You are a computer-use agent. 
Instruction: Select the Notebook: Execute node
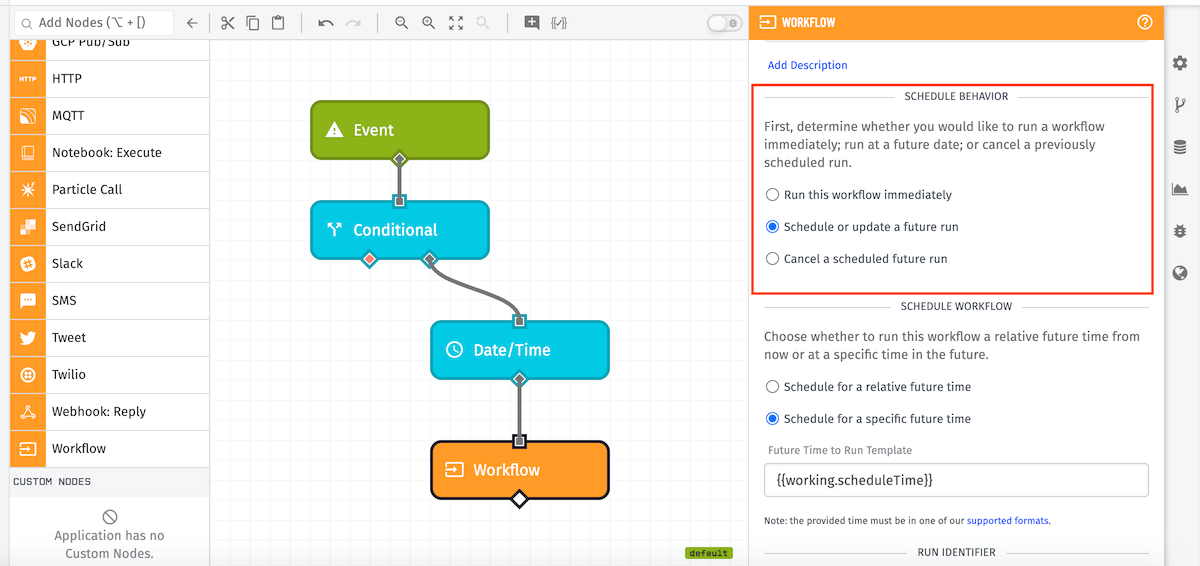109,153
